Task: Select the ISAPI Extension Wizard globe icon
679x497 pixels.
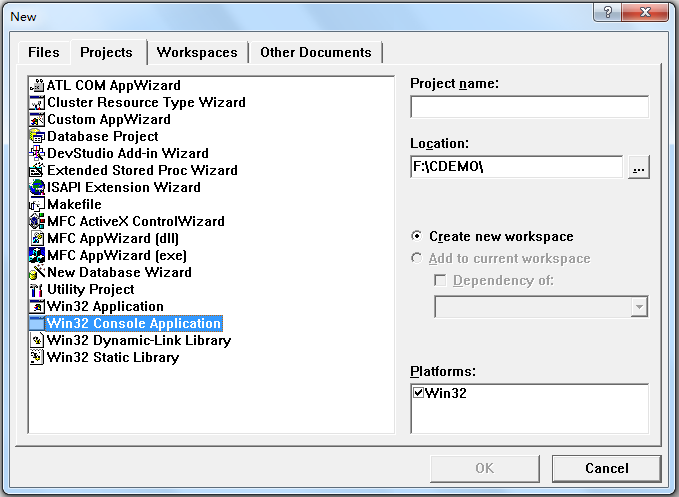Action: pos(37,187)
